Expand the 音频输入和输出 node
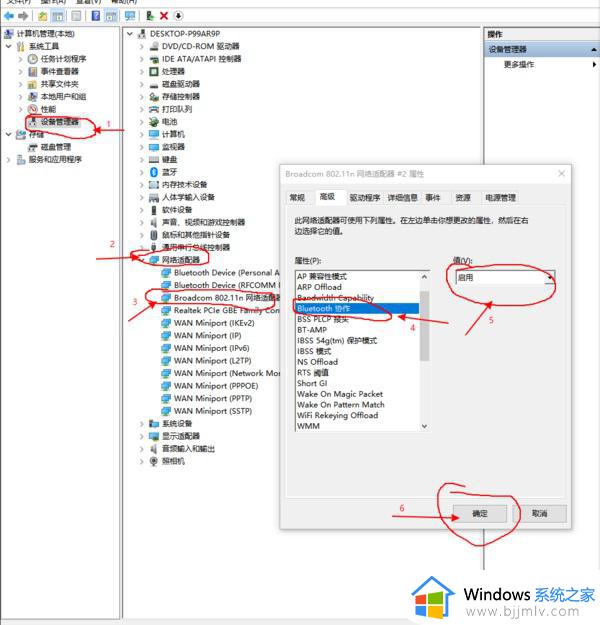Screen dimensions: 600x625 point(142,449)
